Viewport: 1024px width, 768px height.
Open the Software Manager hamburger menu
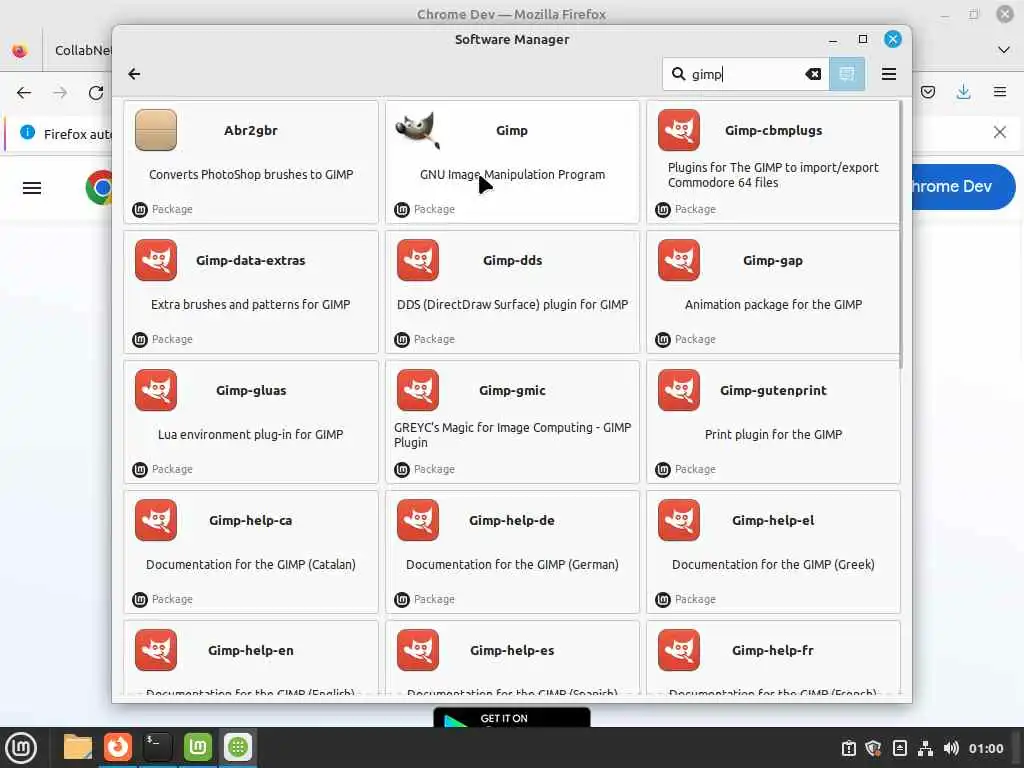888,74
